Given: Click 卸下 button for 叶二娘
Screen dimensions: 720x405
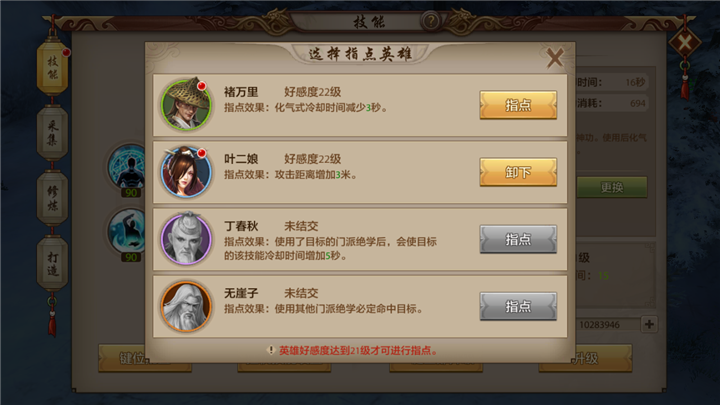Looking at the screenshot, I should (x=518, y=172).
